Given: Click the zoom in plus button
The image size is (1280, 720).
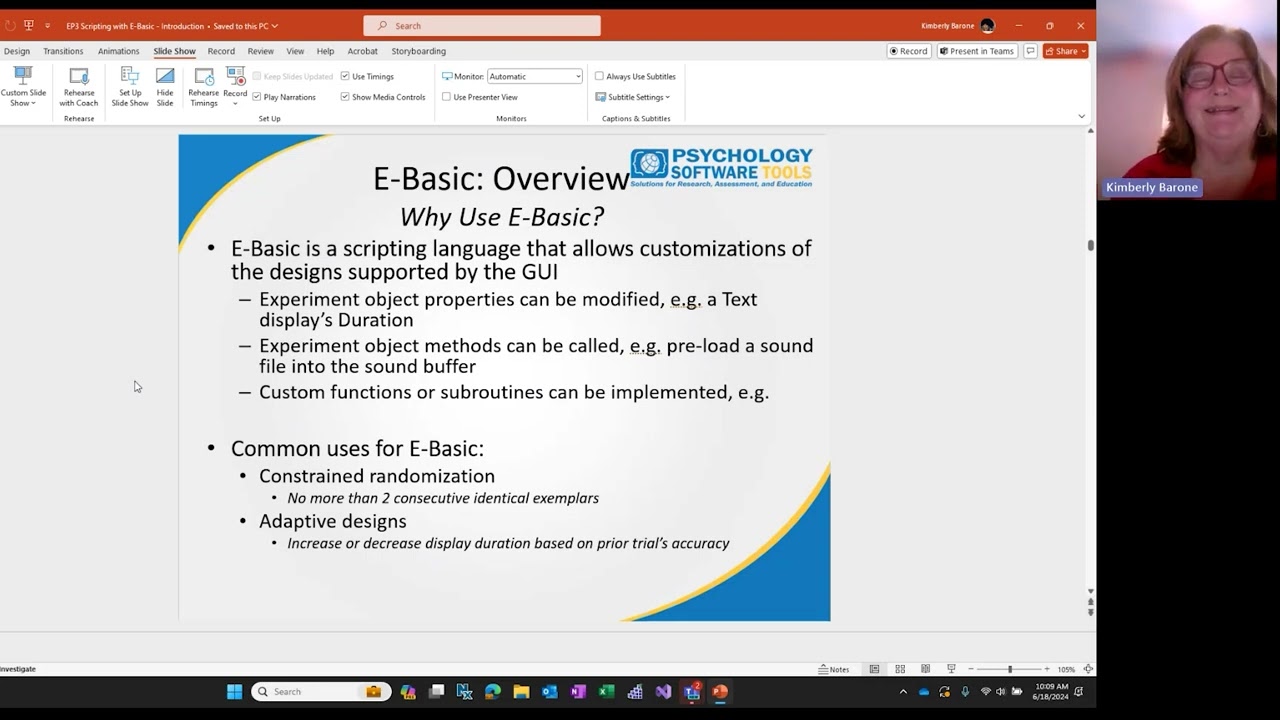Looking at the screenshot, I should [1047, 669].
